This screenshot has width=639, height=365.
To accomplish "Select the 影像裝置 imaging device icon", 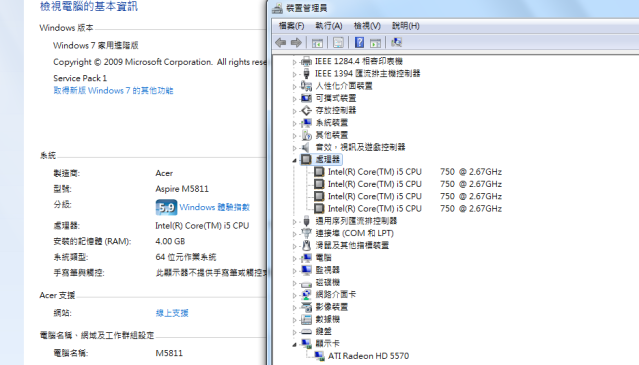I will [x=306, y=307].
